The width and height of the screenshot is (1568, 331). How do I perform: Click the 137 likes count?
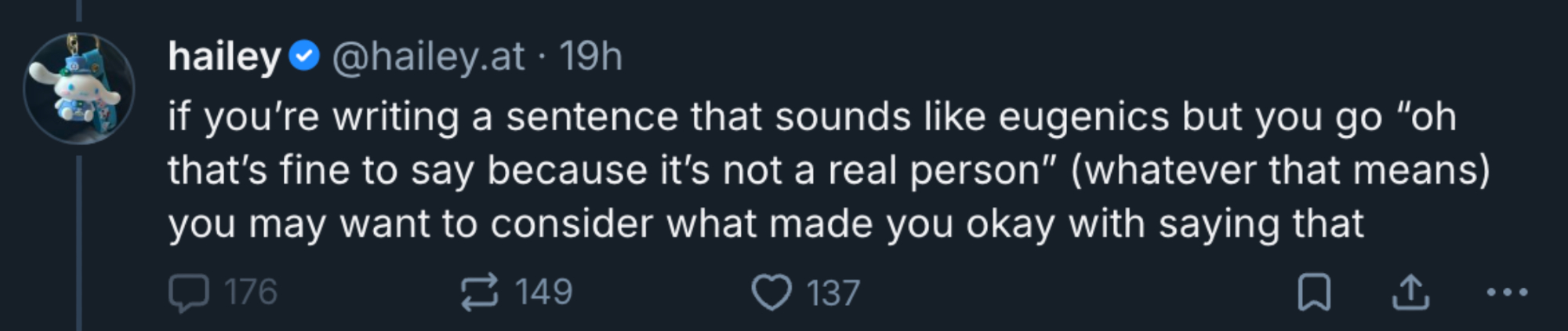[833, 293]
